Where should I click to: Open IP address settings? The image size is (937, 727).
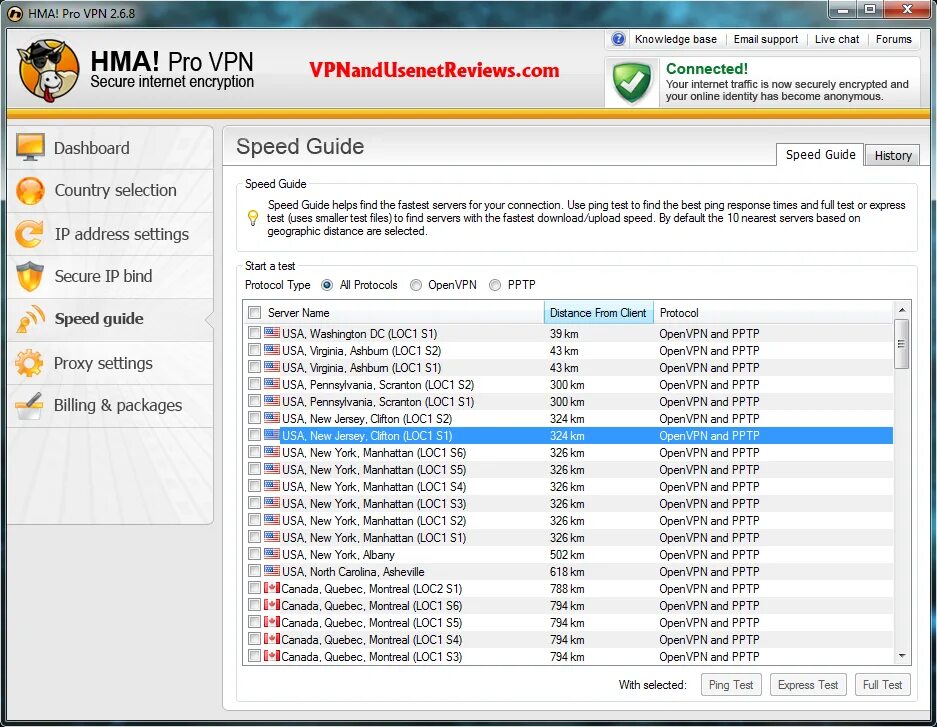(111, 234)
